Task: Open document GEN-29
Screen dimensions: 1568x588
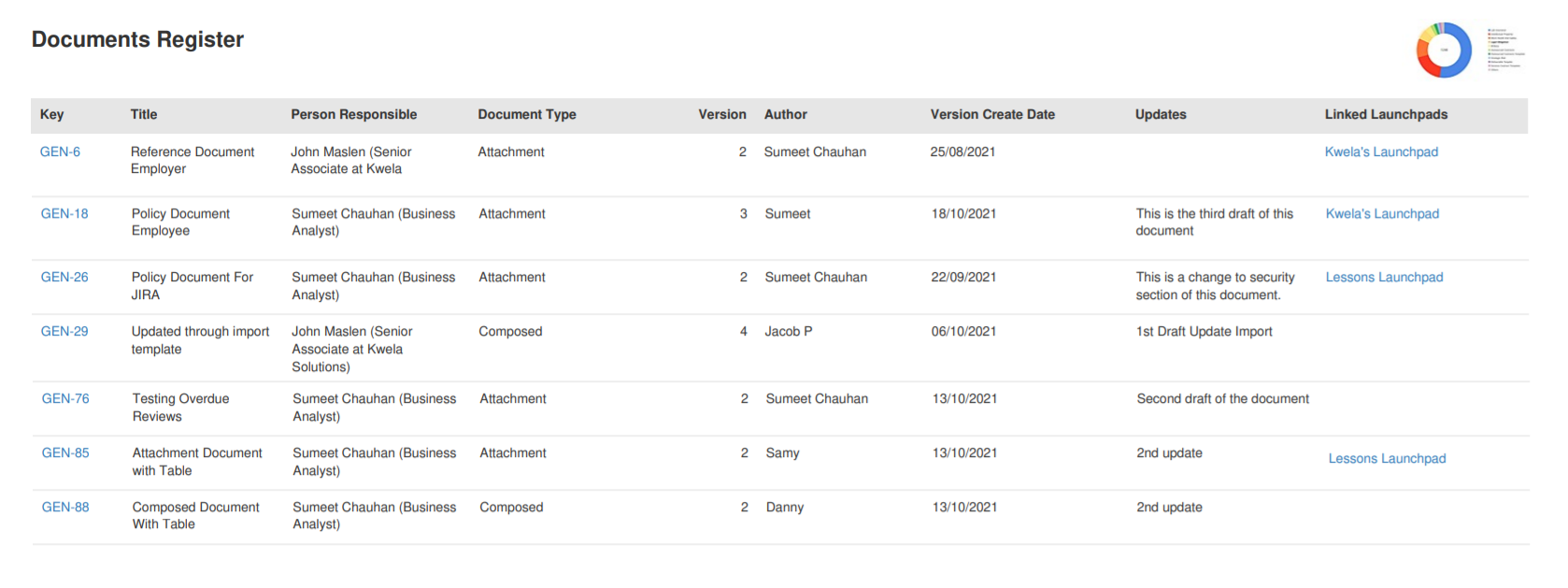Action: [x=64, y=331]
